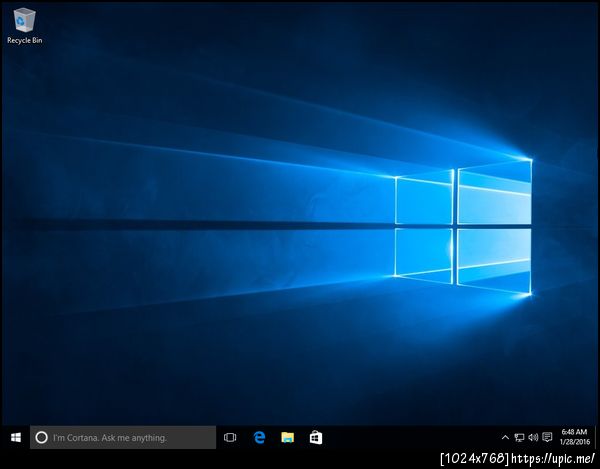The height and width of the screenshot is (469, 600).
Task: Open the Windows Start menu
Action: click(16, 437)
